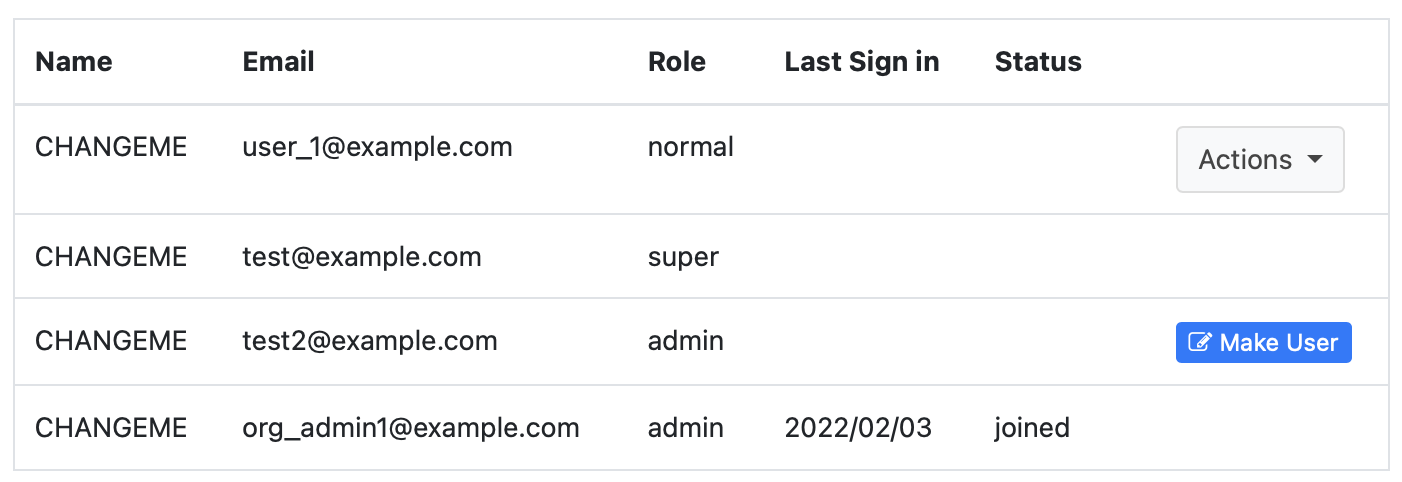The height and width of the screenshot is (482, 1402).
Task: Click the Last Sign in column header
Action: (862, 62)
